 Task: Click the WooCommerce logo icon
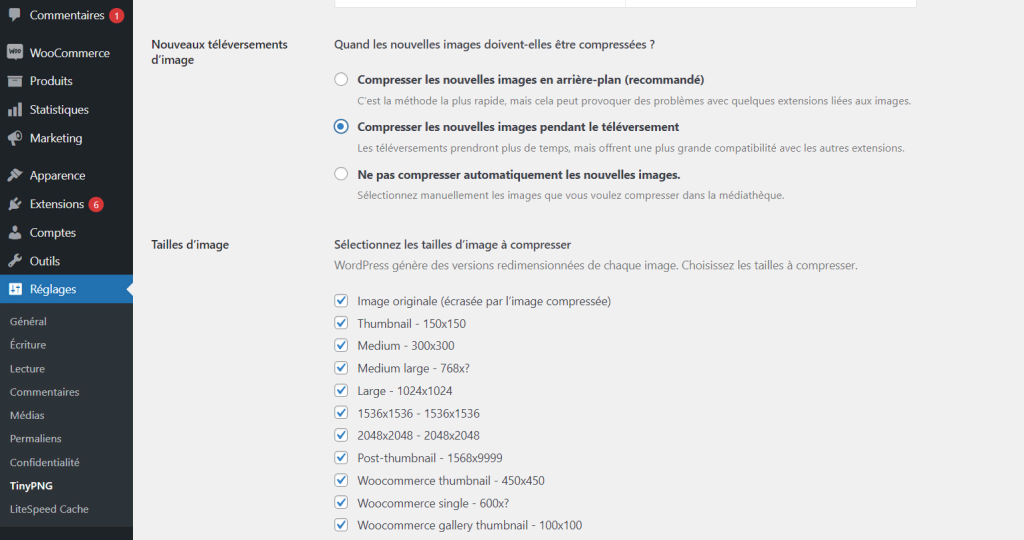click(x=15, y=52)
